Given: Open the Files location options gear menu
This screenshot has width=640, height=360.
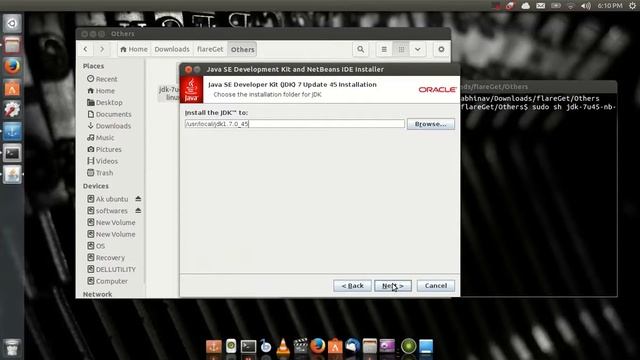Looking at the screenshot, I should 441,49.
